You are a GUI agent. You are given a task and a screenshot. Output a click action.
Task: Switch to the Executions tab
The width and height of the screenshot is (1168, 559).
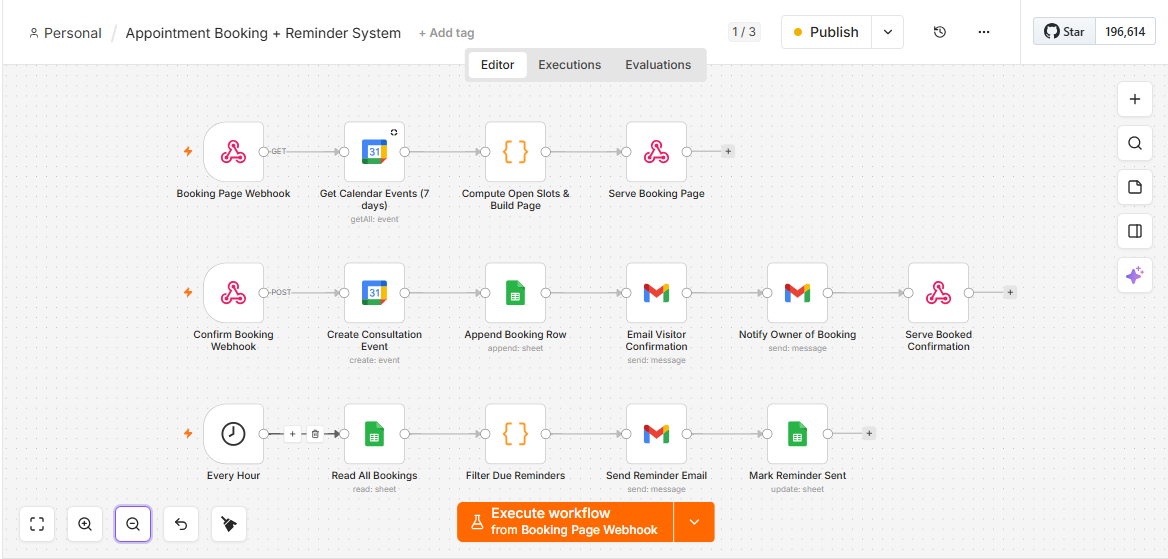[570, 65]
